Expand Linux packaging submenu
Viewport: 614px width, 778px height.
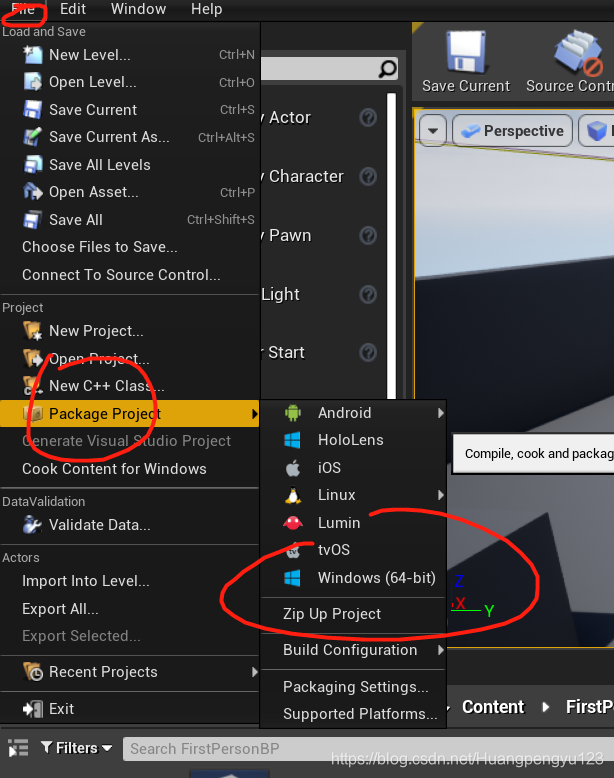[x=440, y=495]
